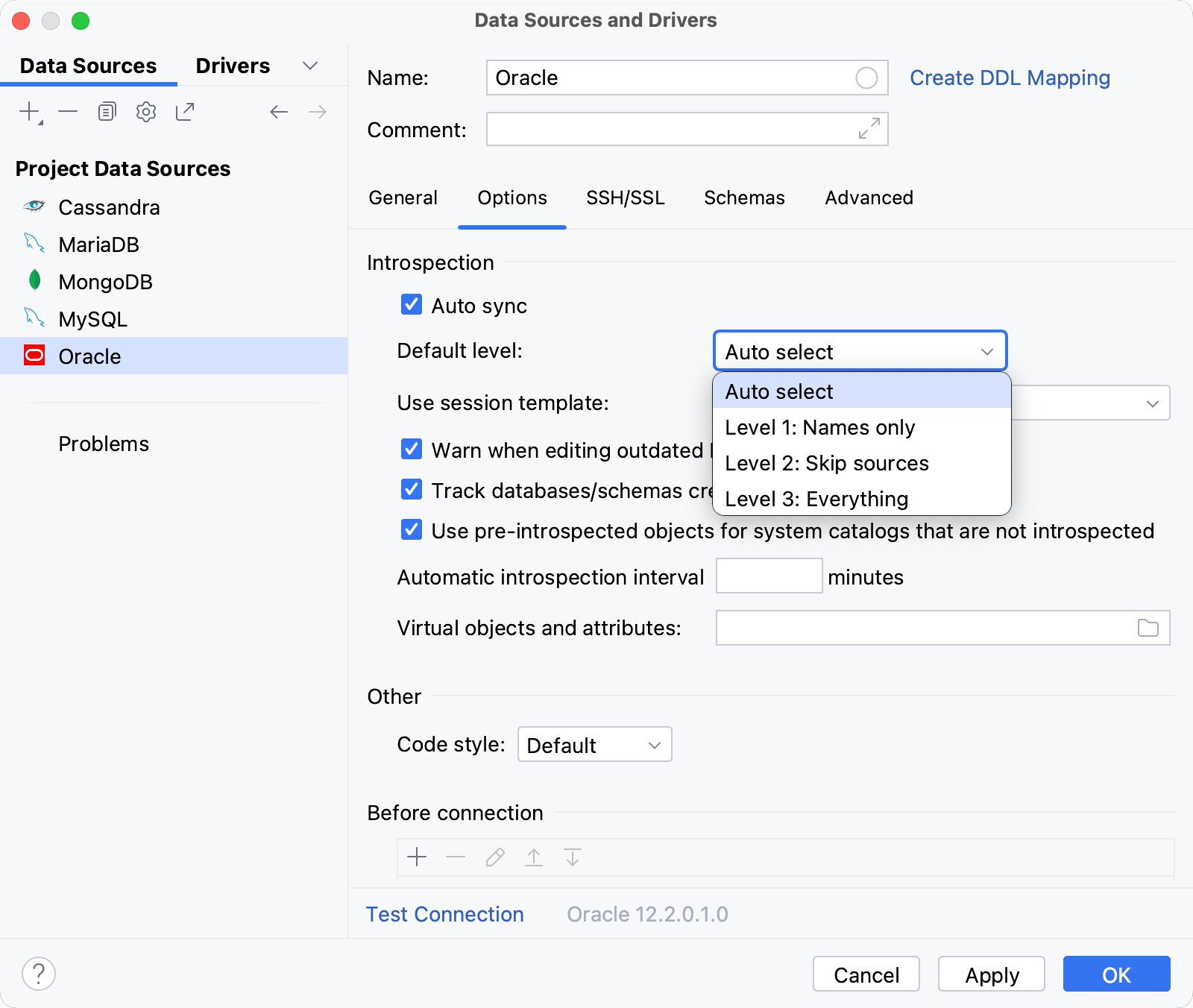The width and height of the screenshot is (1193, 1008).
Task: Disable Use pre-introspected objects checkbox
Action: pyautogui.click(x=412, y=530)
